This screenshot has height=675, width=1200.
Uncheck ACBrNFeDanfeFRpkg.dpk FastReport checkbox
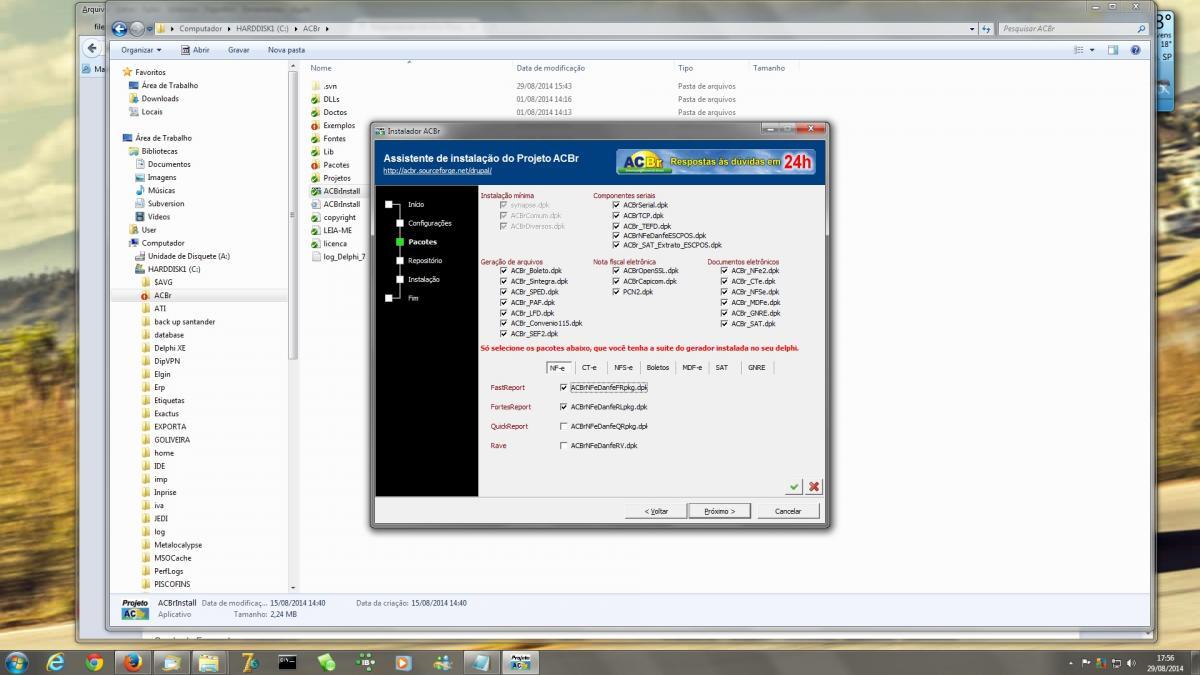tap(564, 387)
